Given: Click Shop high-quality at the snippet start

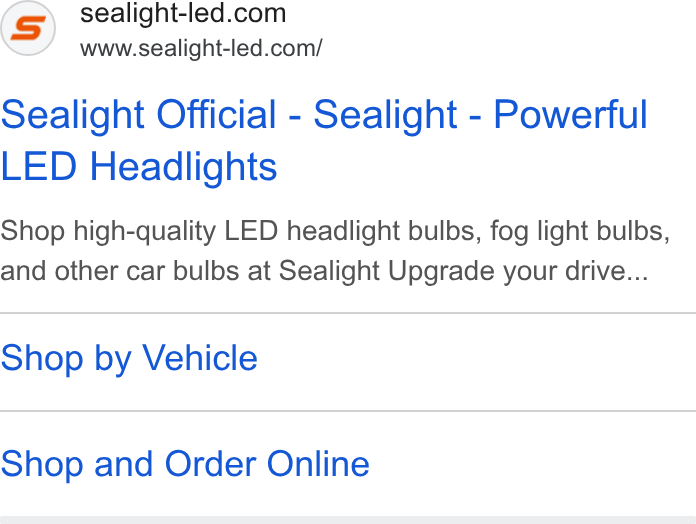Looking at the screenshot, I should [x=108, y=231].
